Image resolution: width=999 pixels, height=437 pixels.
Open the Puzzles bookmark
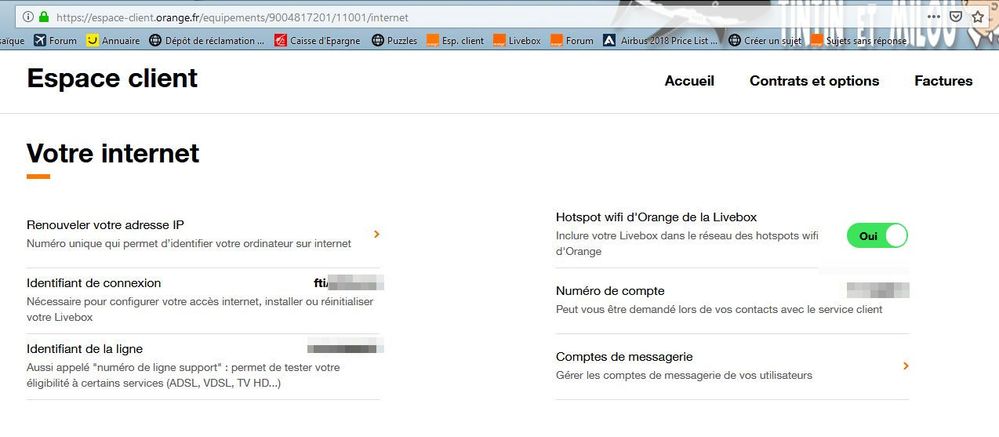point(394,41)
